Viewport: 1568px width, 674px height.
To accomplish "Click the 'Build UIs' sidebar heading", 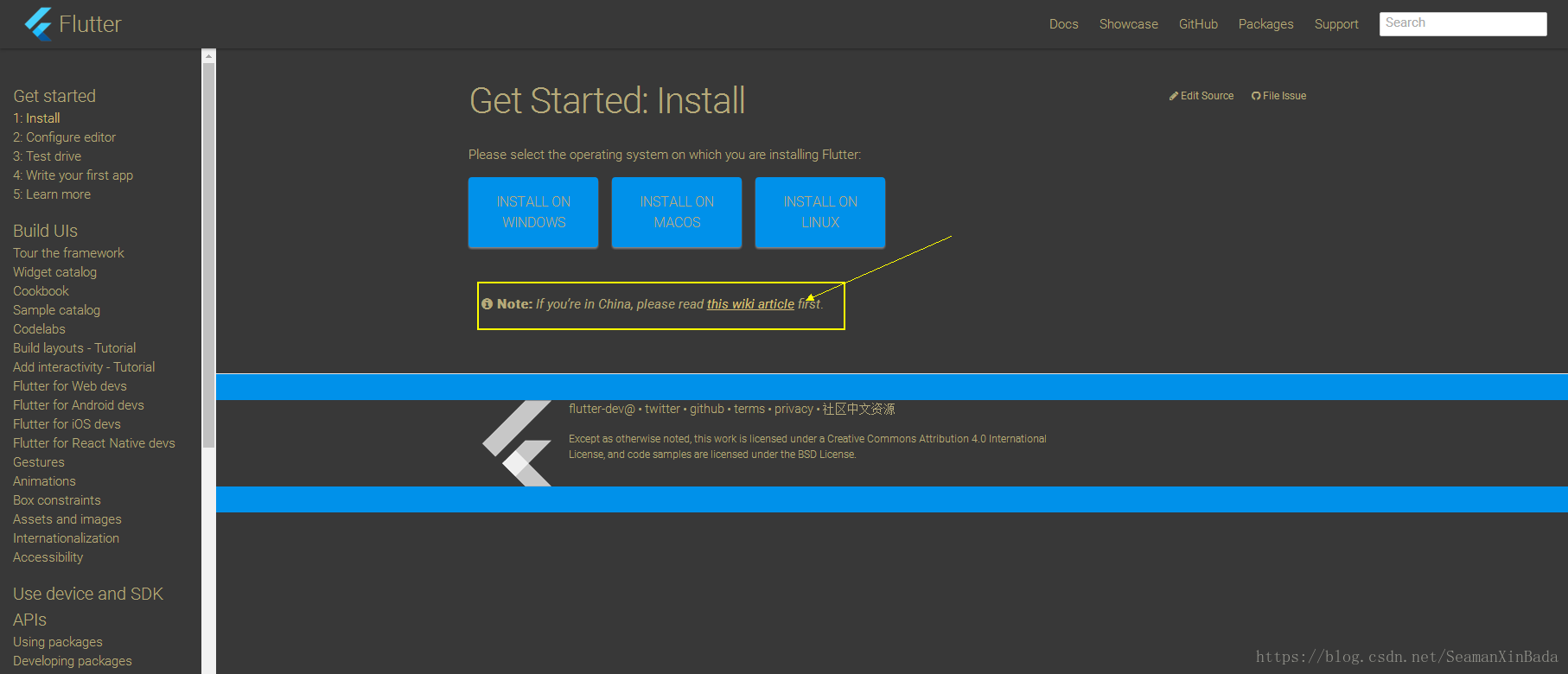I will coord(45,231).
